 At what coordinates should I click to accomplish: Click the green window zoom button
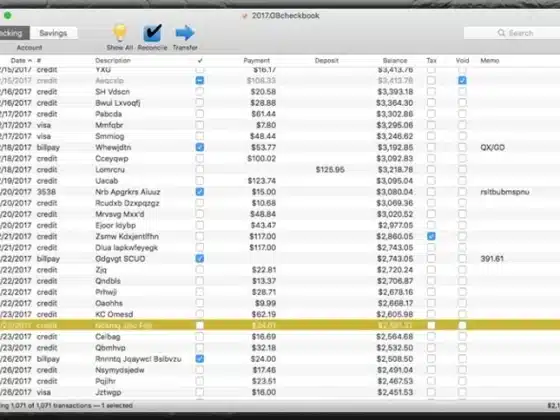click(x=8, y=15)
